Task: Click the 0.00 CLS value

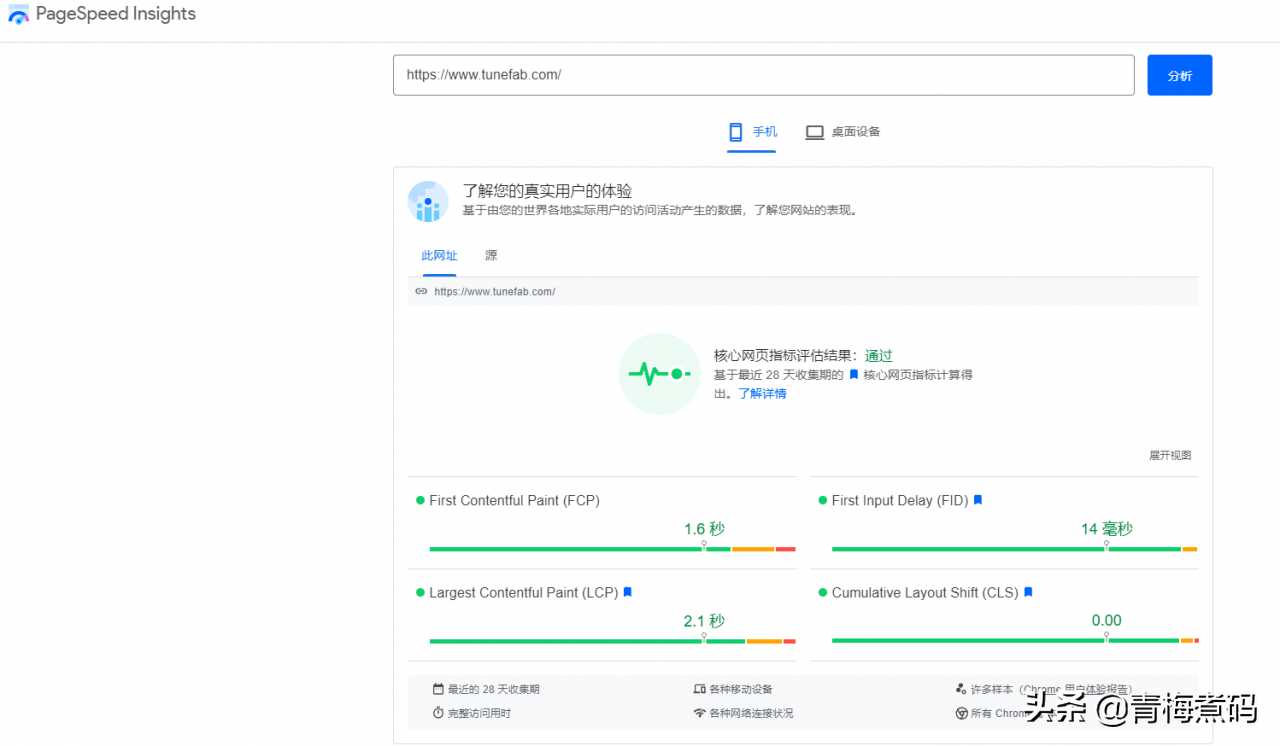Action: click(x=1107, y=621)
